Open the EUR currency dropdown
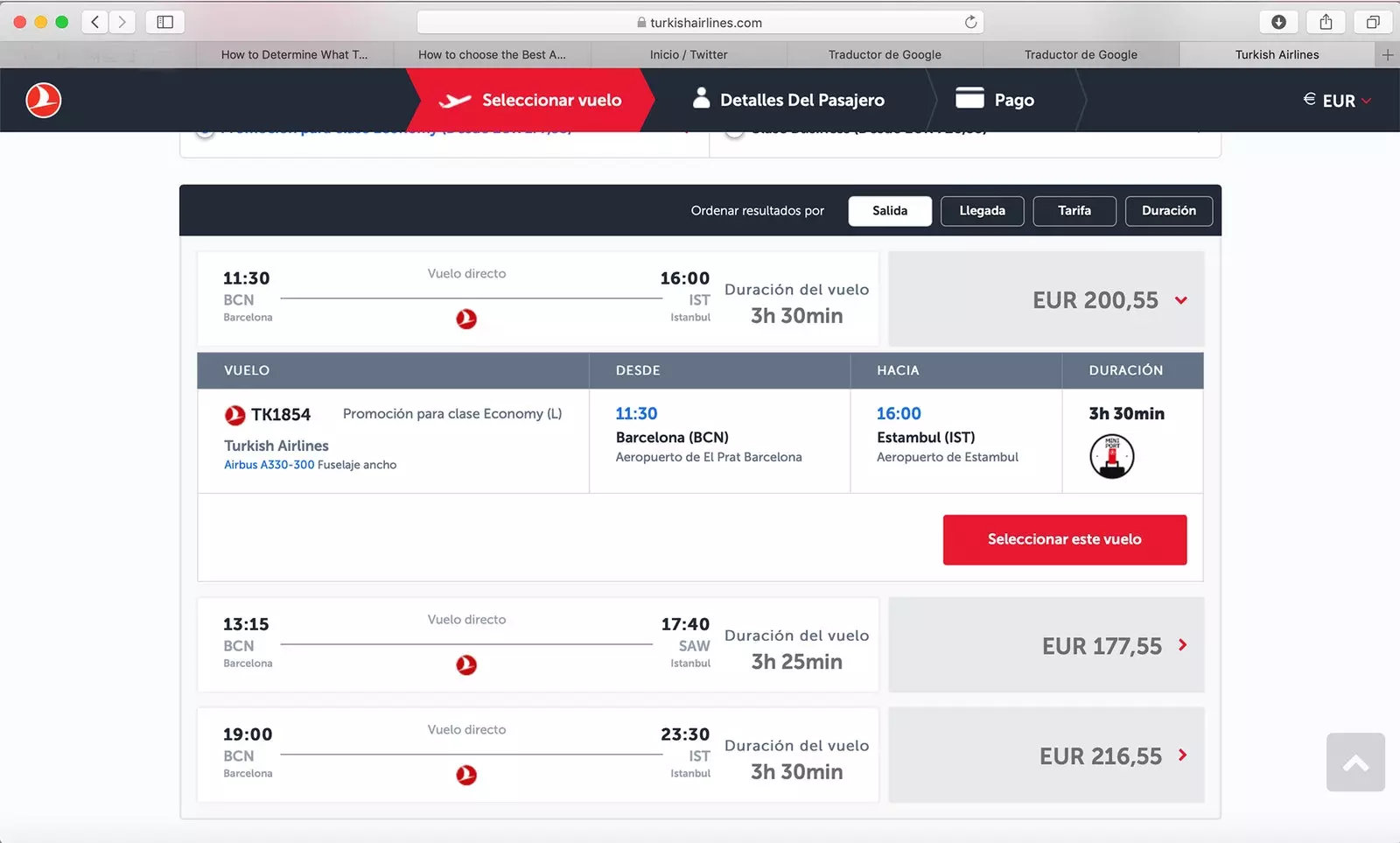Viewport: 1400px width, 843px height. 1337,101
